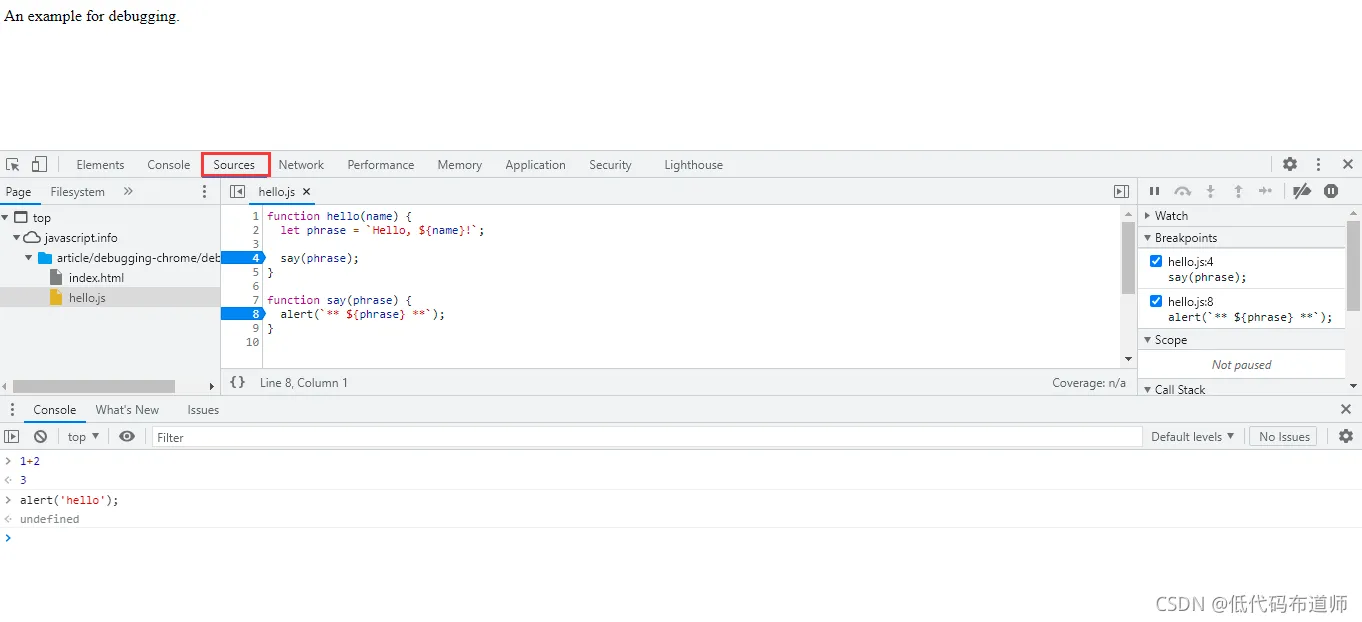
Task: Open the Filesystem tab
Action: tap(77, 192)
